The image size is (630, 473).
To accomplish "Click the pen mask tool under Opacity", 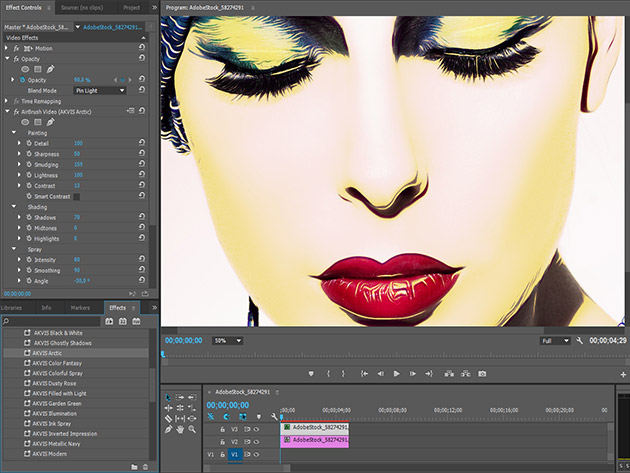I will pyautogui.click(x=51, y=69).
